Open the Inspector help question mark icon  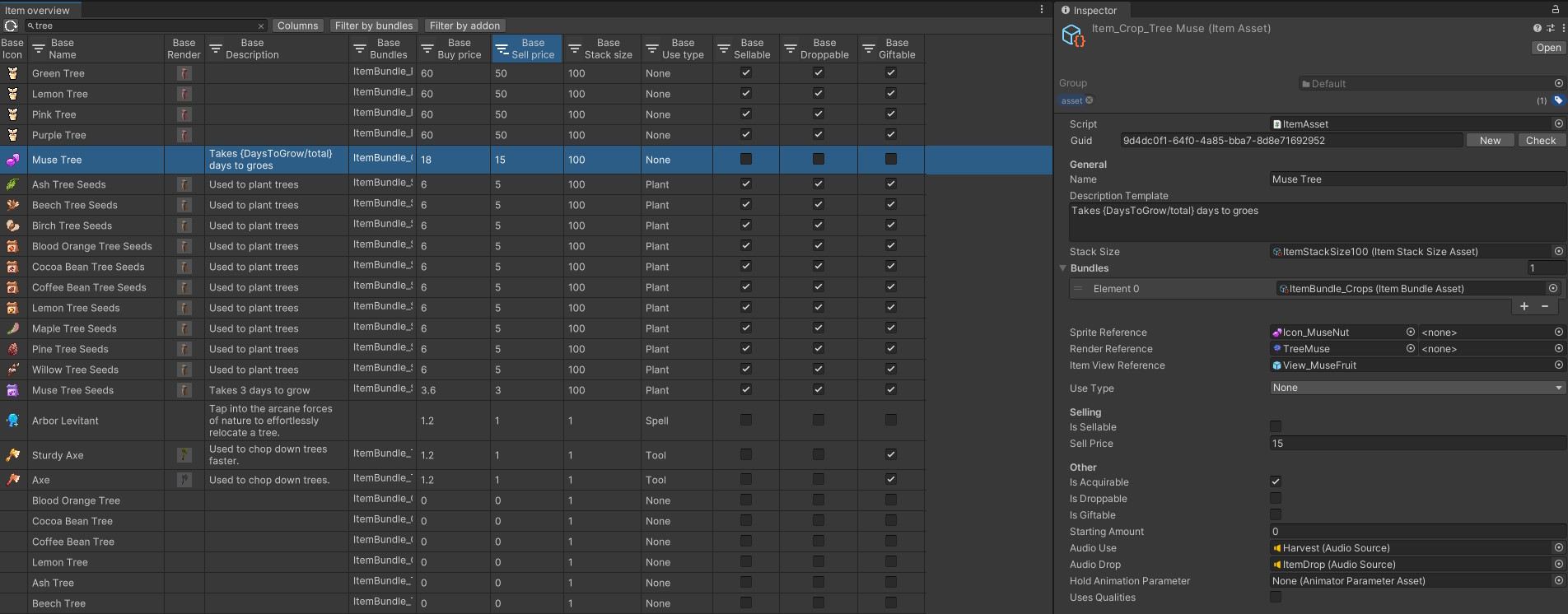(1537, 28)
